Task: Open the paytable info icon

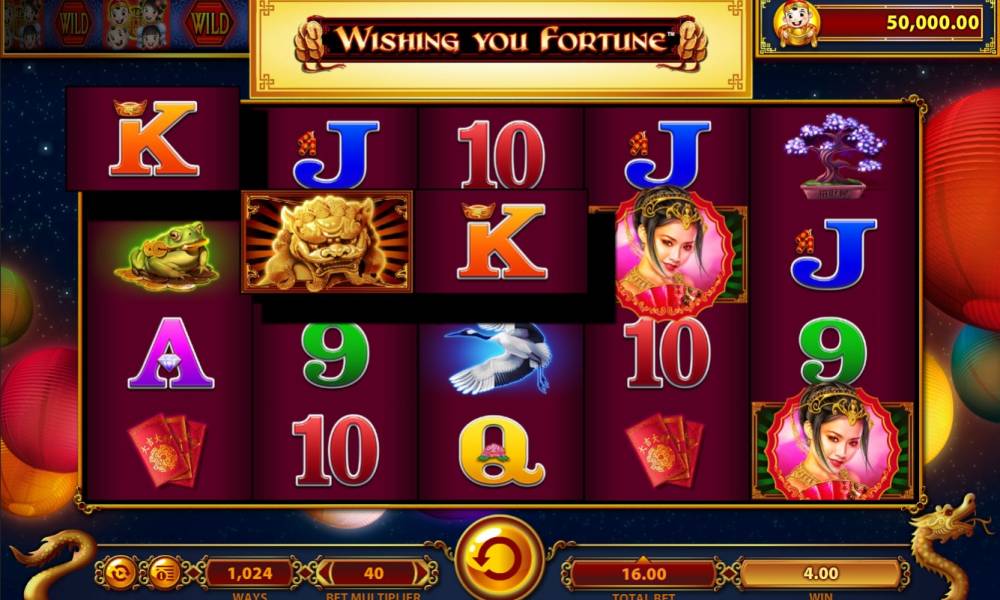Action: (x=165, y=573)
